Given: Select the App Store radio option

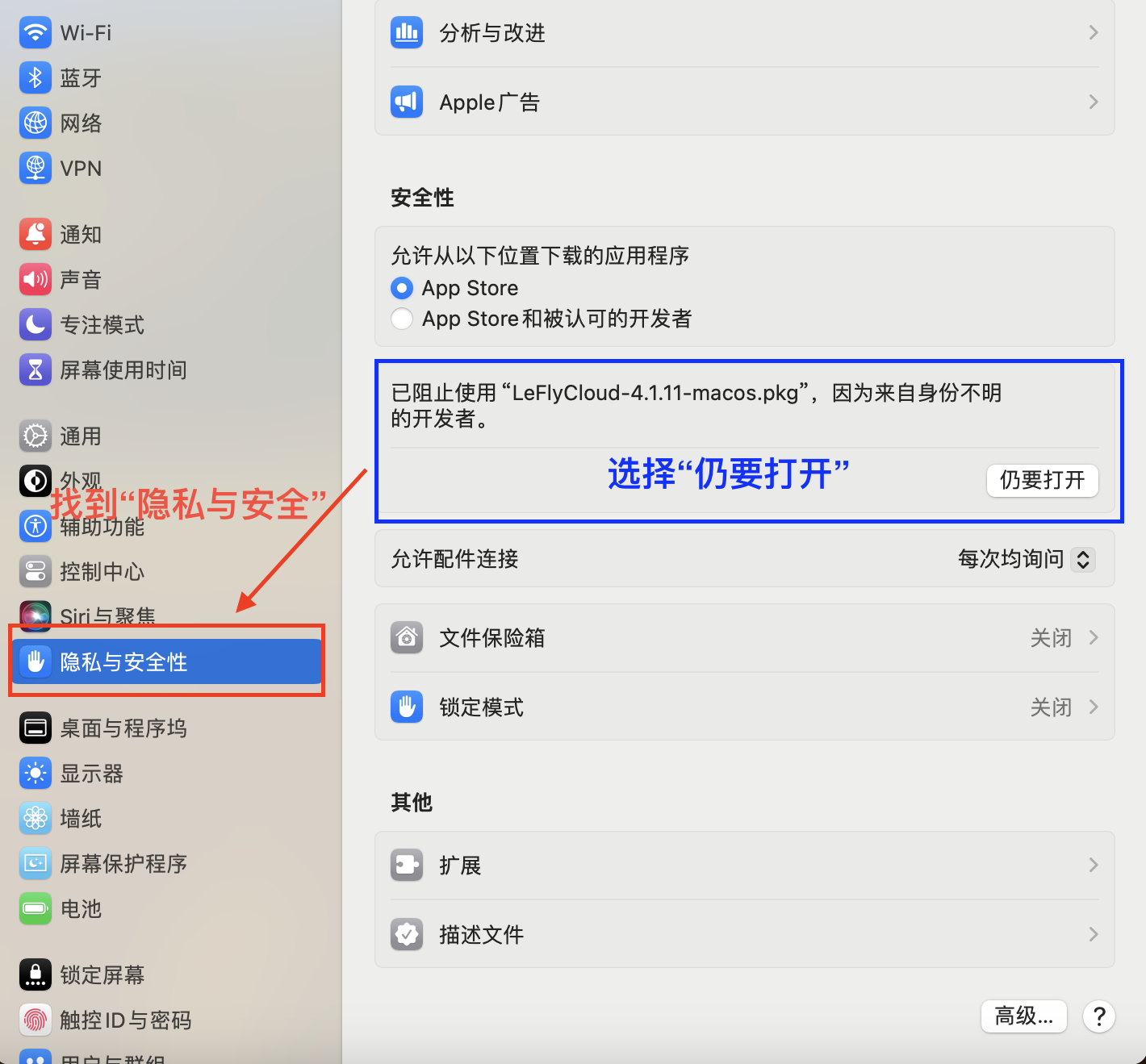Looking at the screenshot, I should pyautogui.click(x=402, y=288).
